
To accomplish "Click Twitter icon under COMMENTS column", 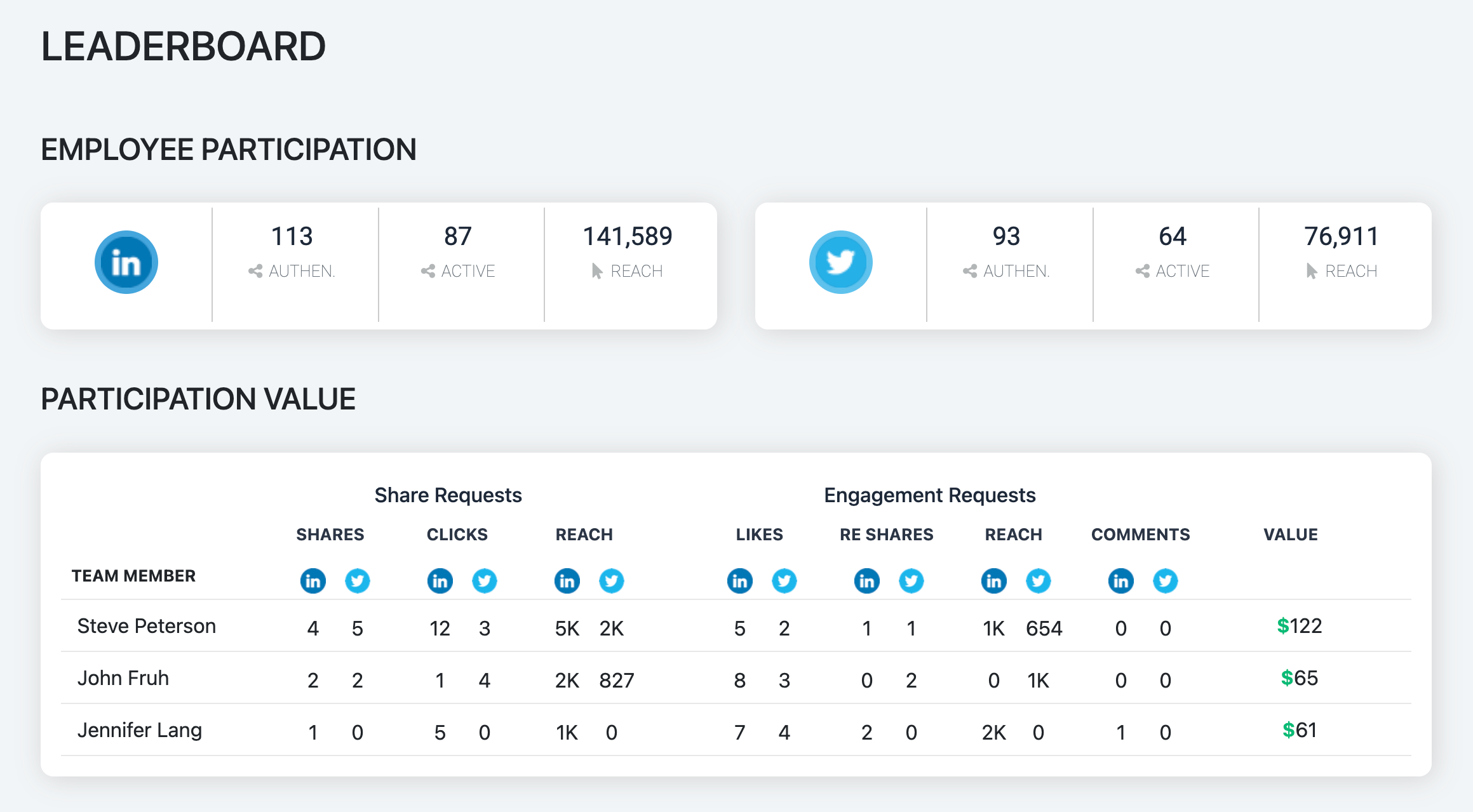I will (x=1165, y=581).
